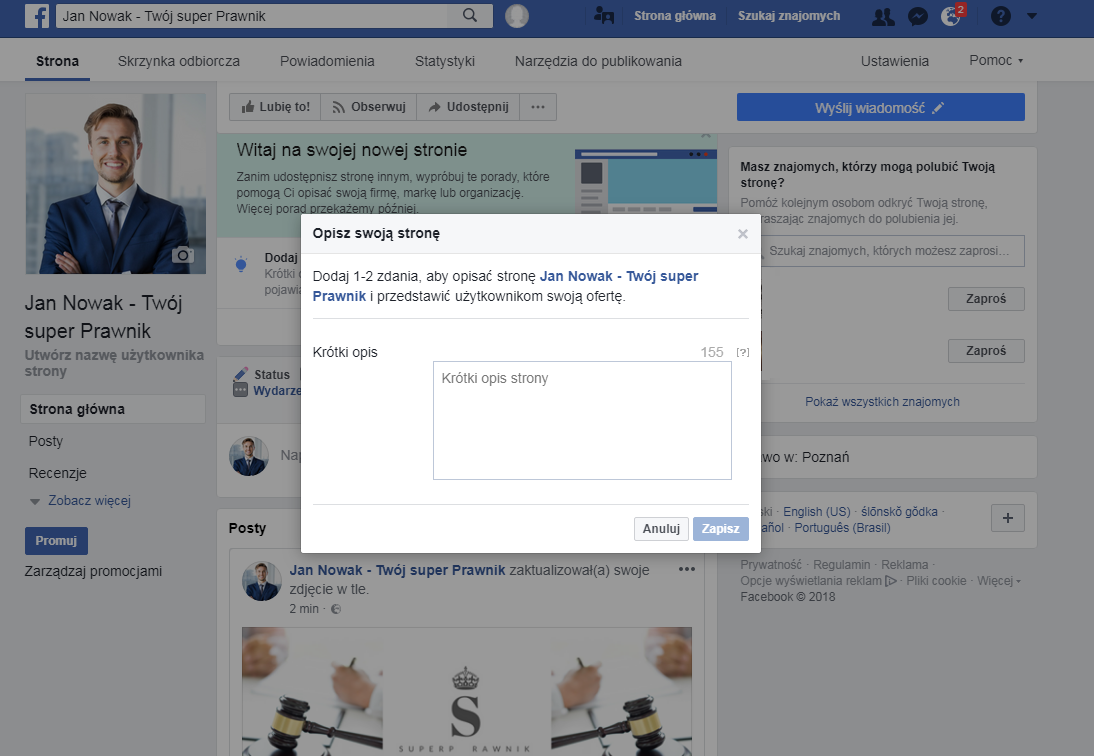Click the Udostępnij button
Viewport: 1094px width, 756px height.
(468, 107)
